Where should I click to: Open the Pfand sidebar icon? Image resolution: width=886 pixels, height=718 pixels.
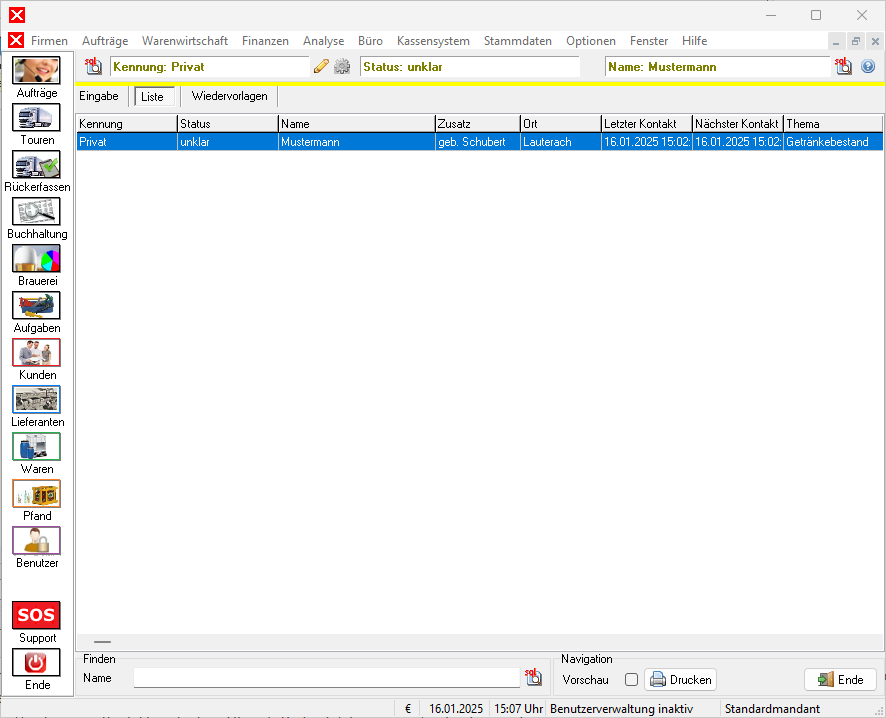coord(36,494)
